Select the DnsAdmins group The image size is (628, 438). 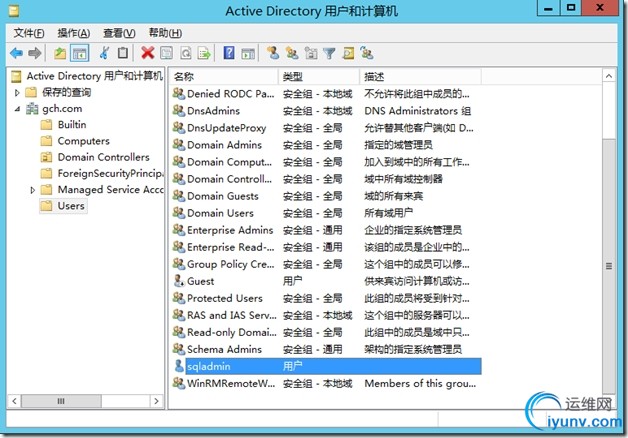point(326,111)
